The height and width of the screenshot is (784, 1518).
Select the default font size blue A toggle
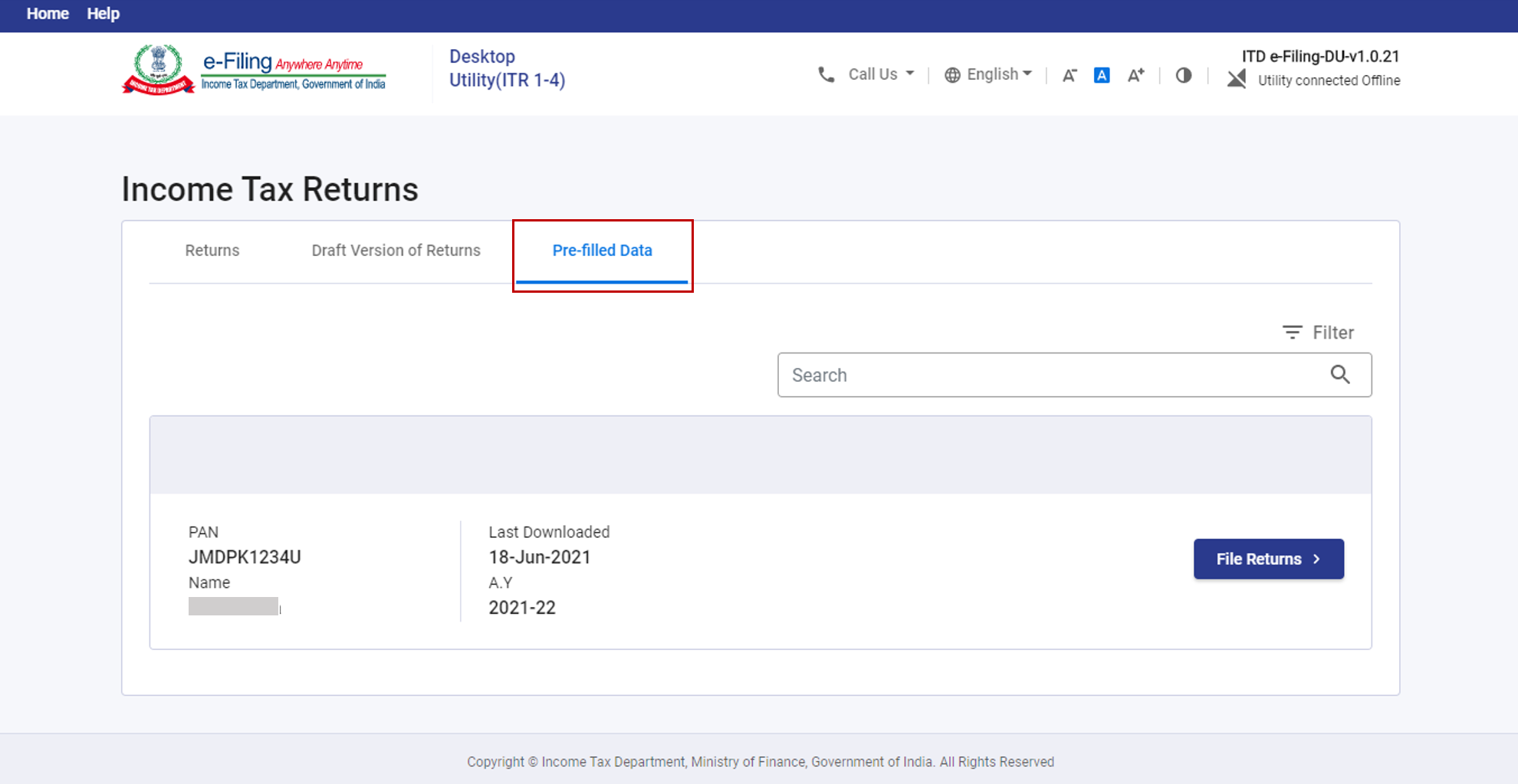1102,74
